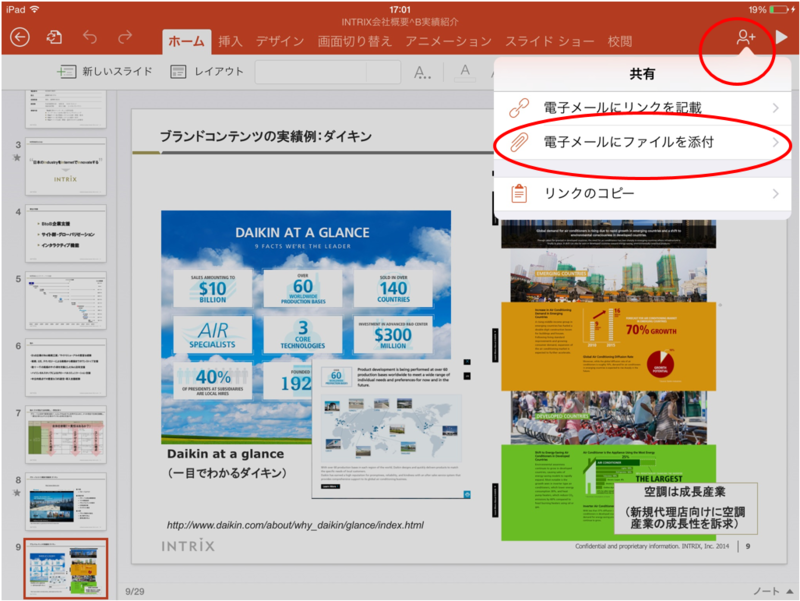800x601 pixels.
Task: Select slide 5 thumbnail
Action: click(x=66, y=300)
